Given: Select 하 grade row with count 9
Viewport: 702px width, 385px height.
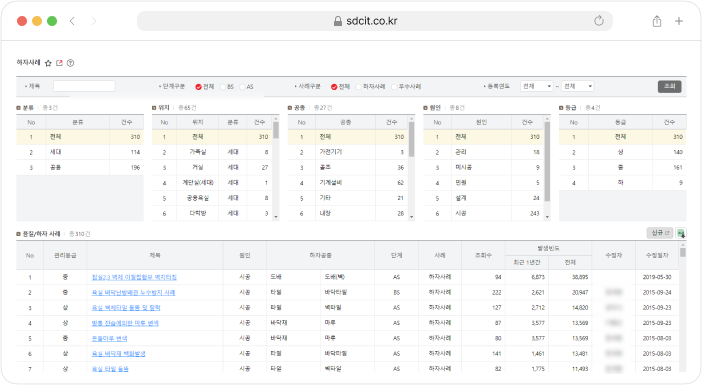Looking at the screenshot, I should pyautogui.click(x=623, y=183).
